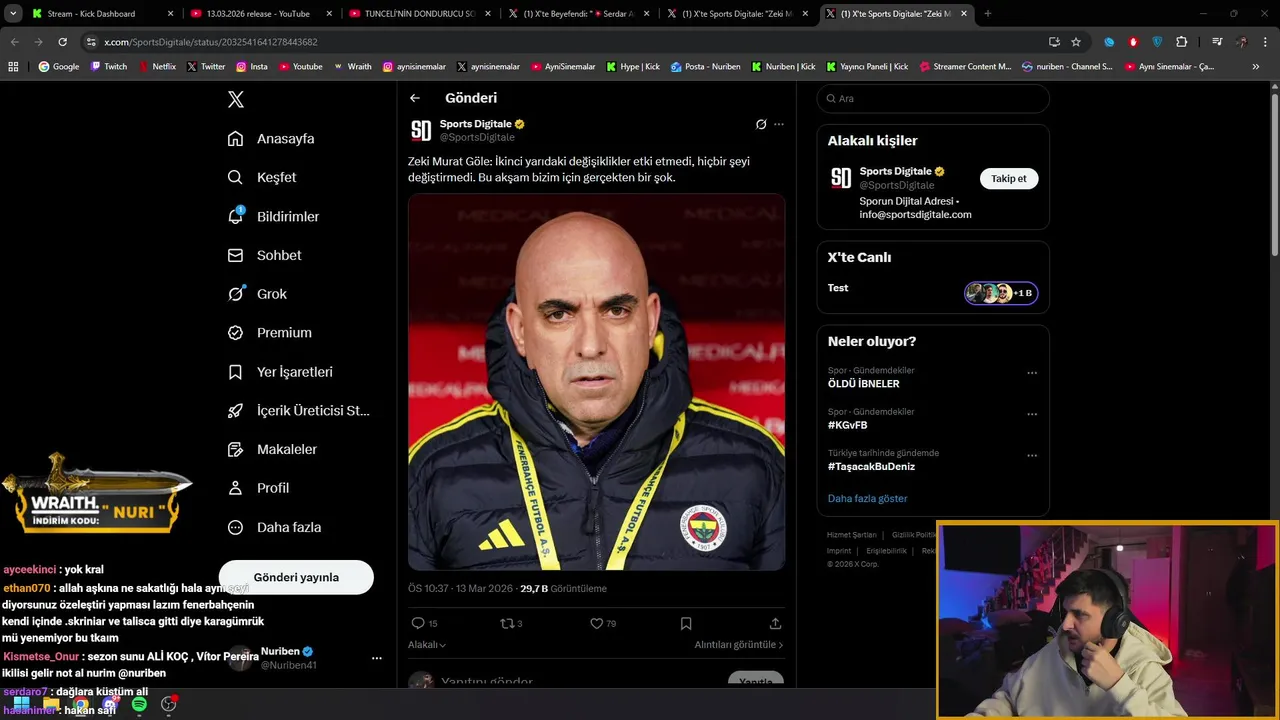Open OBS from the taskbar
This screenshot has height=720, width=1280.
168,705
